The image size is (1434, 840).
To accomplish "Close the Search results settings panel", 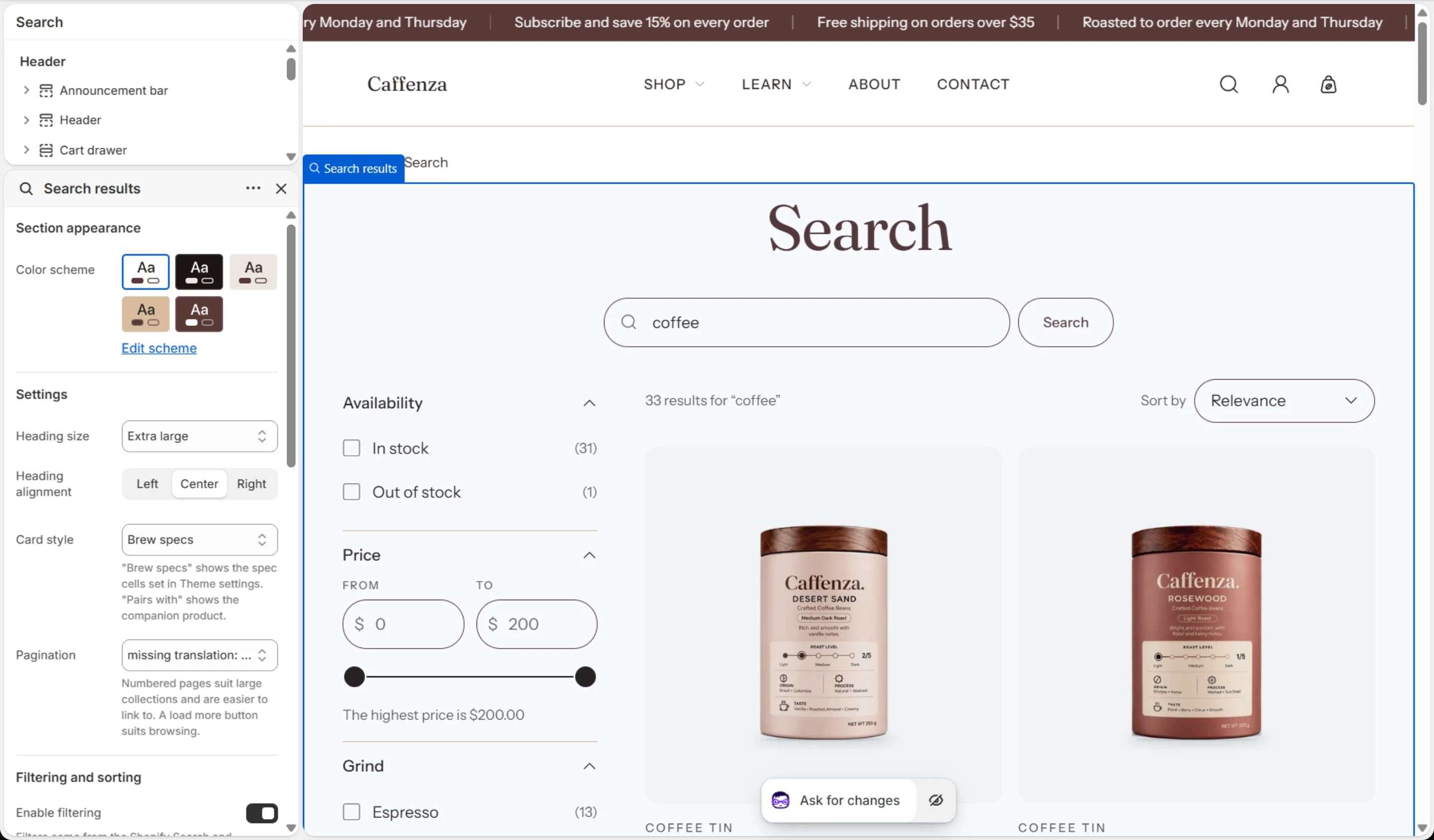I will click(281, 189).
